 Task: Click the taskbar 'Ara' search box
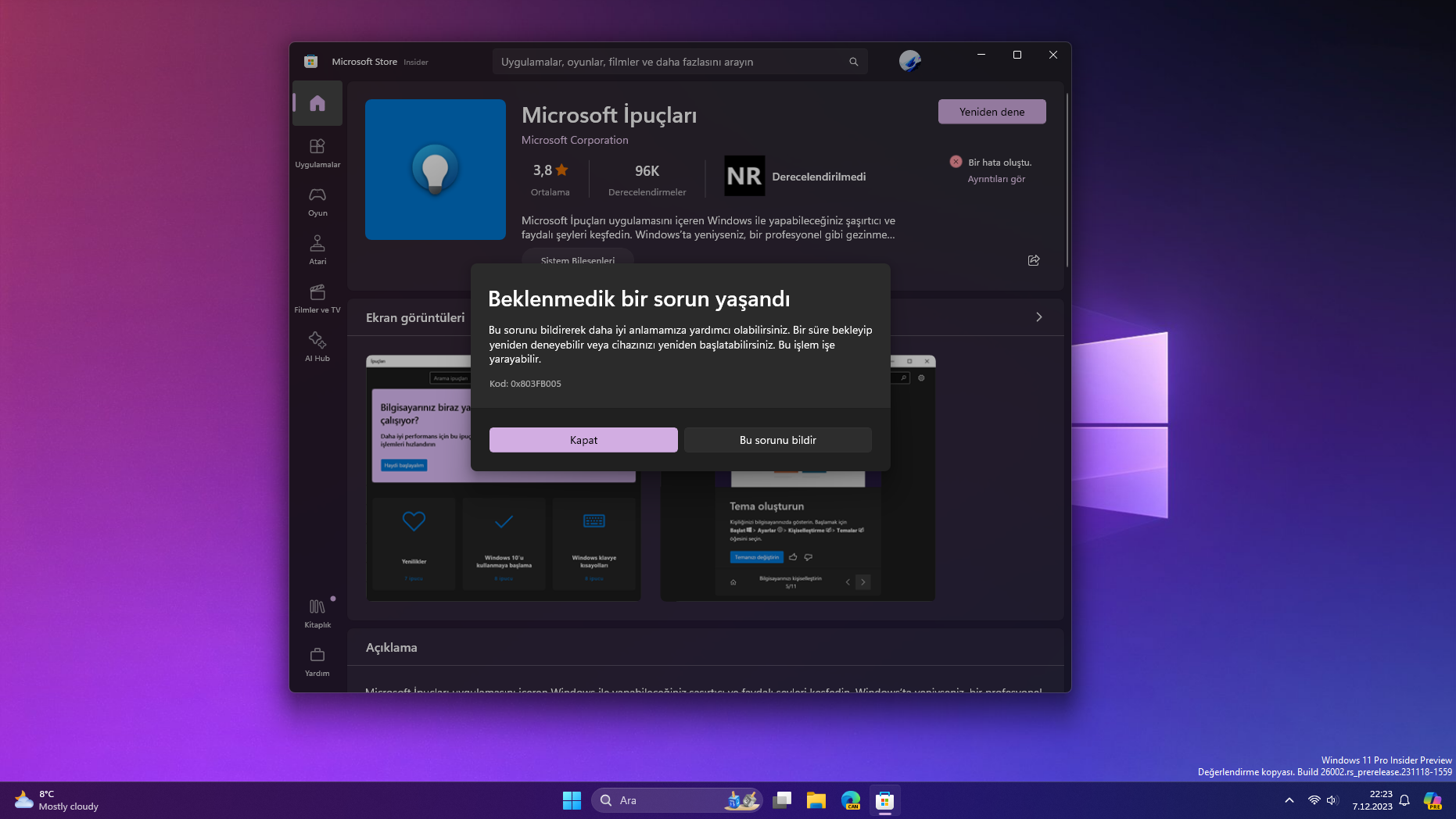(x=677, y=800)
